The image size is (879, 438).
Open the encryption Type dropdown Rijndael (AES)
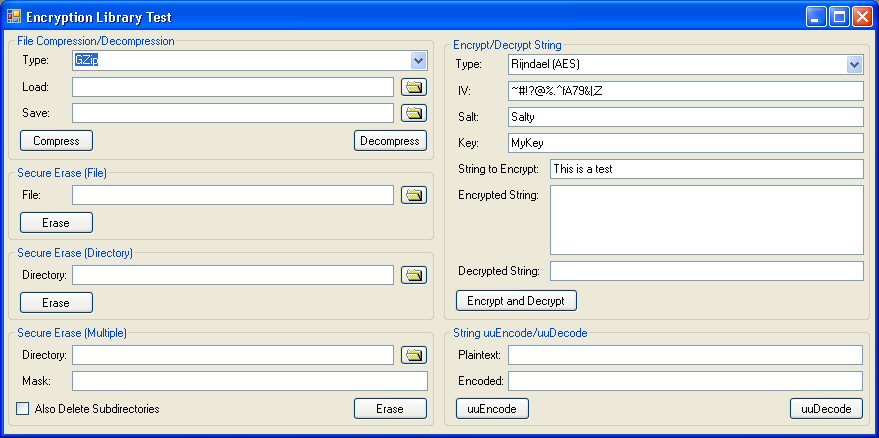pyautogui.click(x=854, y=64)
